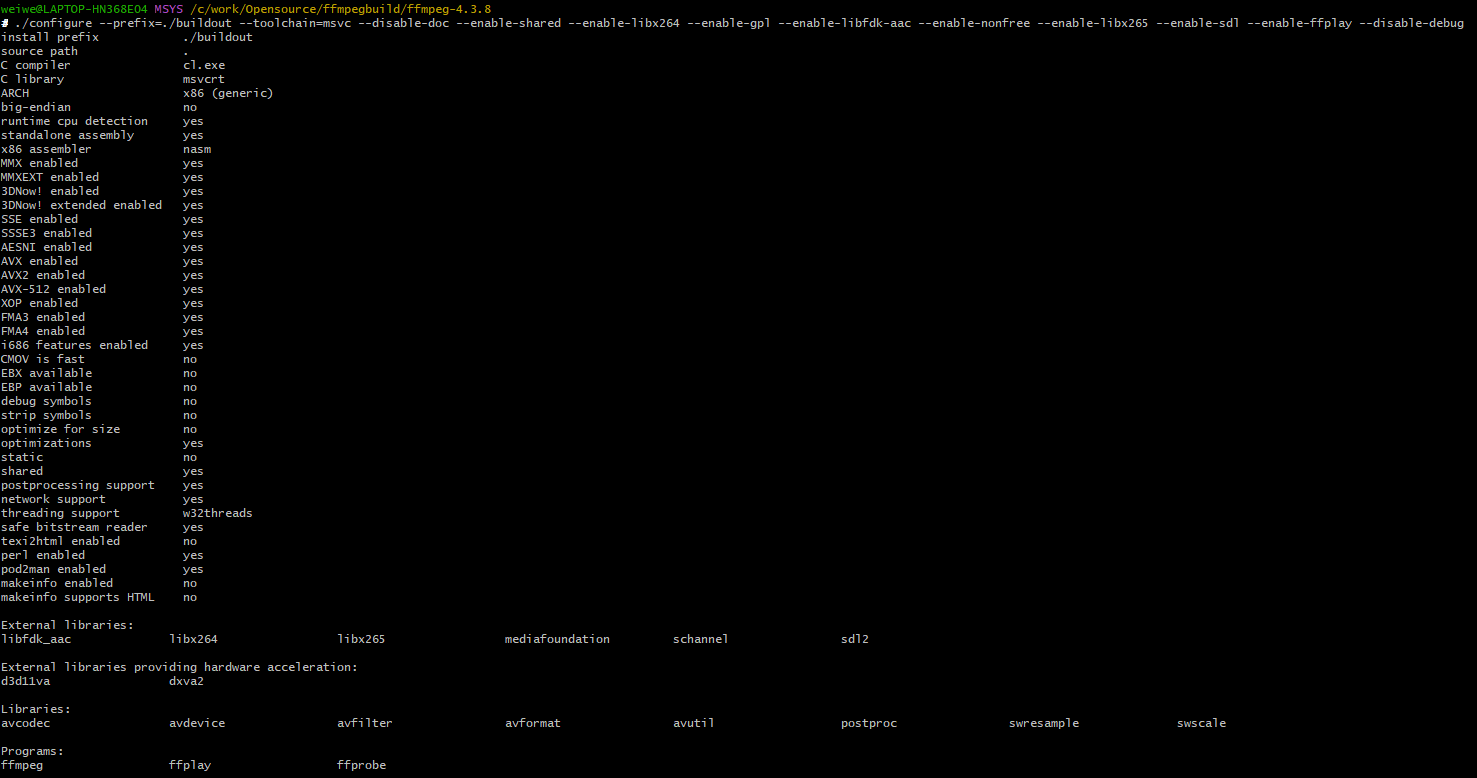Select the --enable-gpl option
1477x778 pixels.
tap(728, 23)
